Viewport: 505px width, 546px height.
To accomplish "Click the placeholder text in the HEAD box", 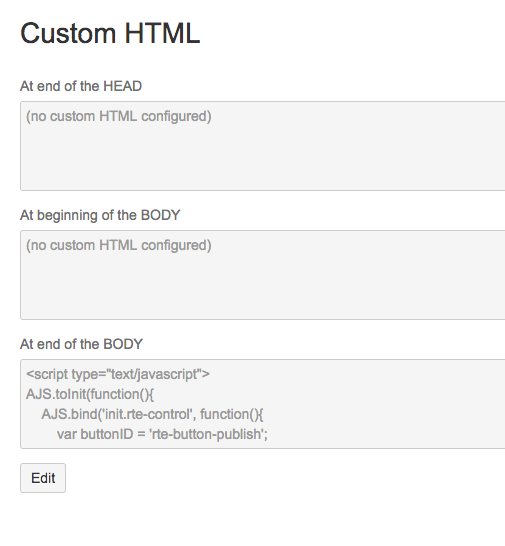I will (x=119, y=116).
